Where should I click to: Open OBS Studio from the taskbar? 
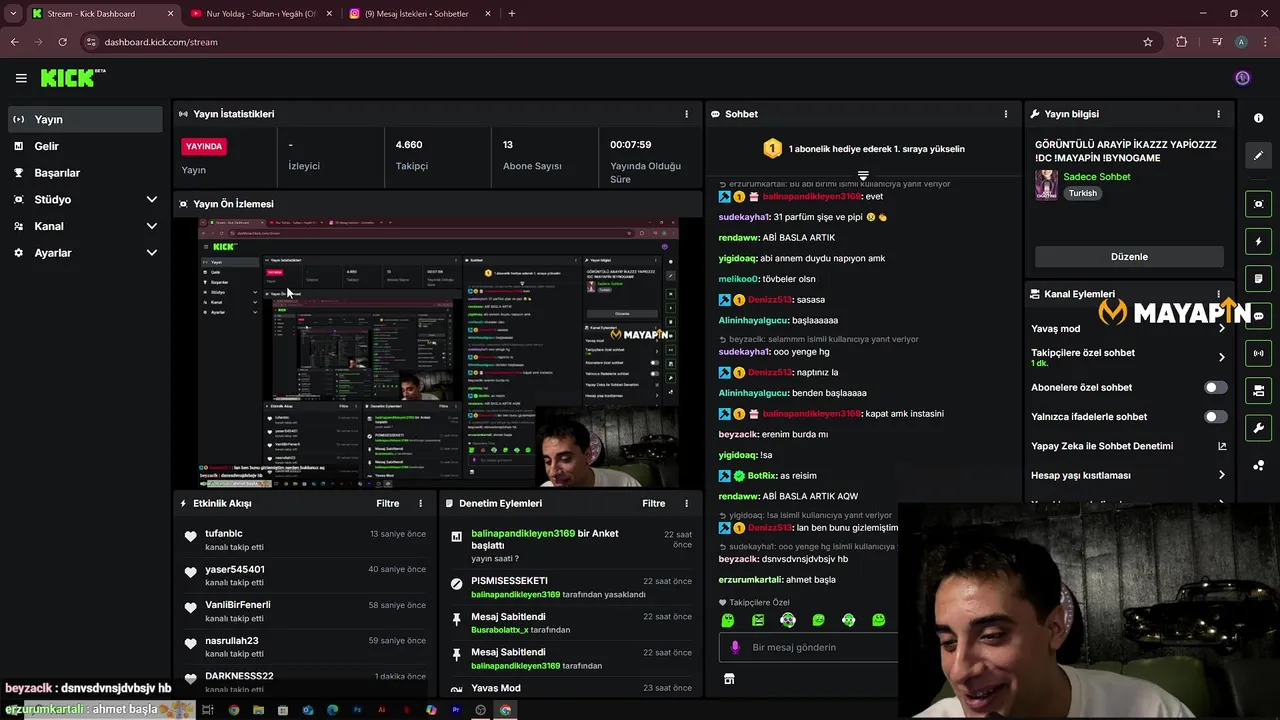[481, 710]
